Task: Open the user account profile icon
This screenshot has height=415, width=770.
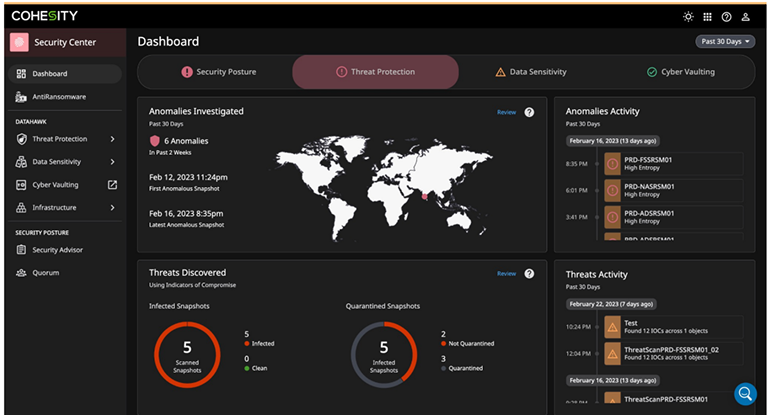Action: click(x=745, y=17)
